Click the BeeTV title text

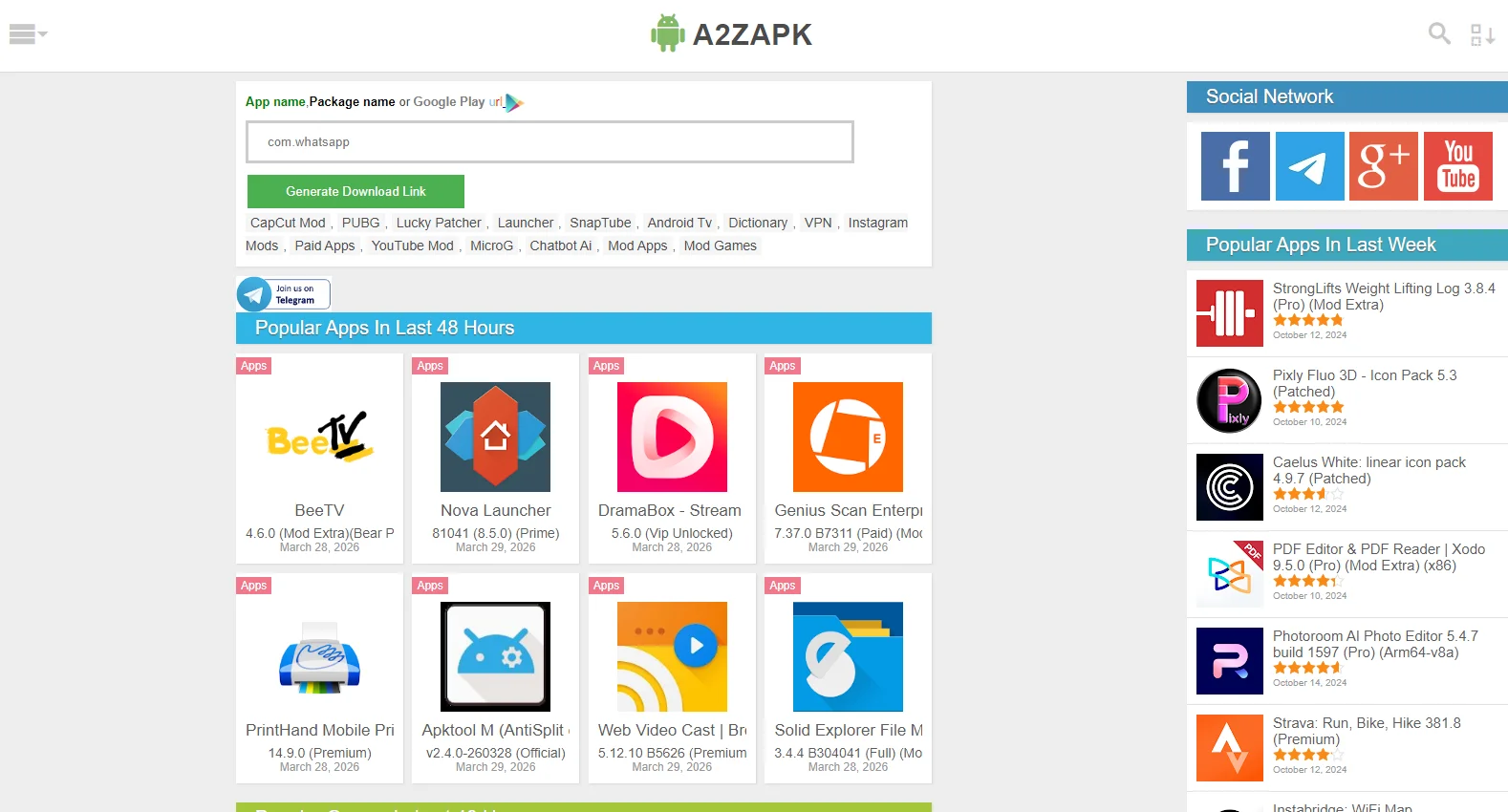pos(319,511)
